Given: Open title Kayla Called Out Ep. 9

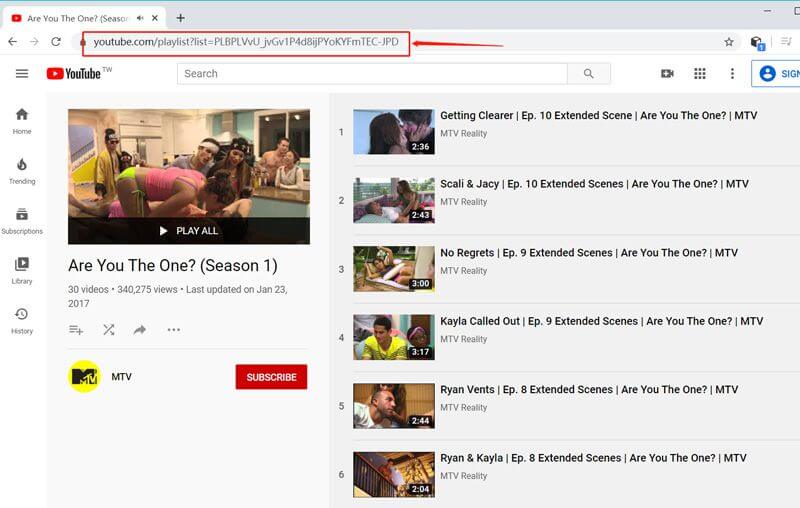Looking at the screenshot, I should pyautogui.click(x=602, y=321).
